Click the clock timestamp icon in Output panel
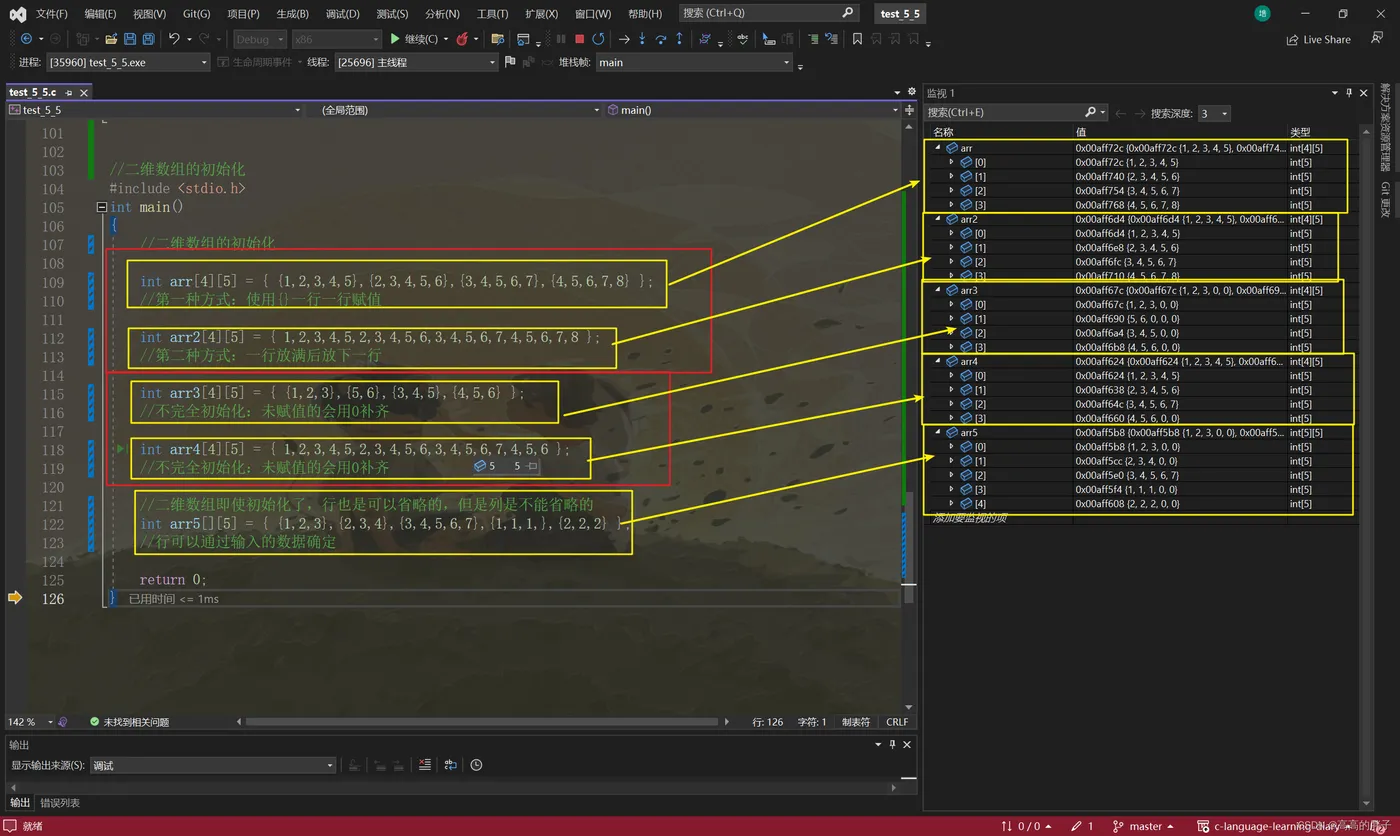The height and width of the screenshot is (836, 1400). (x=477, y=765)
